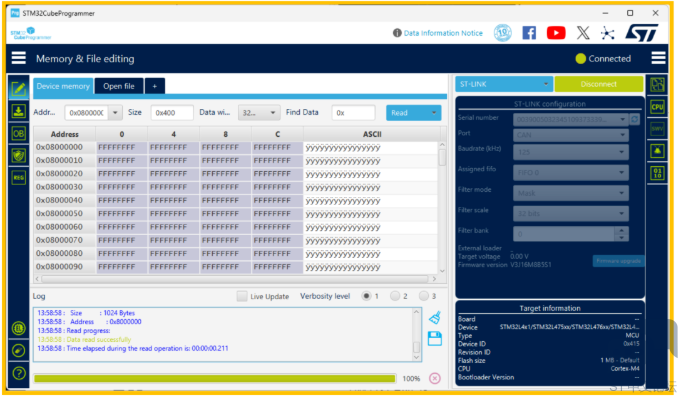This screenshot has height=402, width=686.
Task: Open the X (Twitter) icon
Action: pyautogui.click(x=582, y=33)
